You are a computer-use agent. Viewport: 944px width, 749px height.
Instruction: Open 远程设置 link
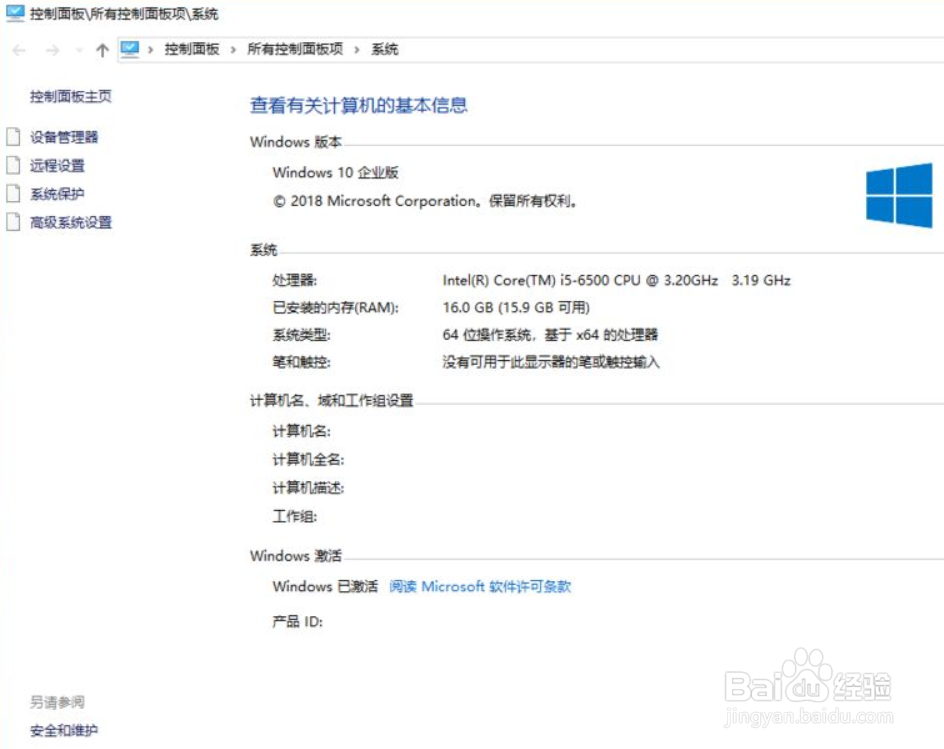pos(57,166)
